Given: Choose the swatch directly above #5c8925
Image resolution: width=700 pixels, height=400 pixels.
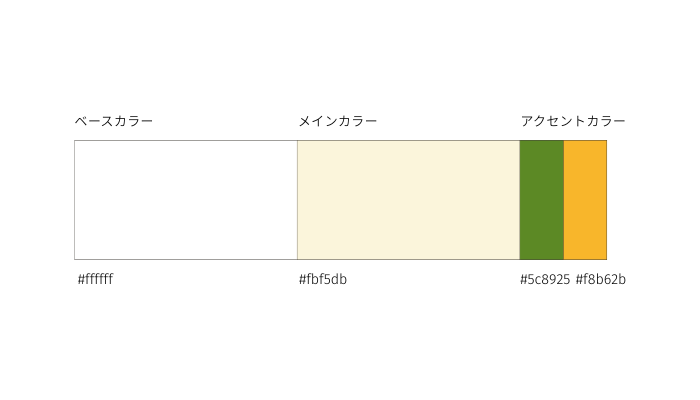Looking at the screenshot, I should pyautogui.click(x=542, y=200).
